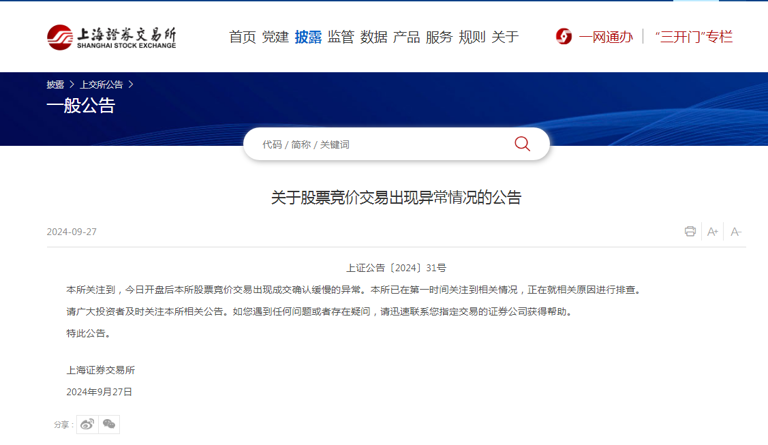This screenshot has width=768, height=445.
Task: Open the 监管 menu item
Action: click(341, 37)
